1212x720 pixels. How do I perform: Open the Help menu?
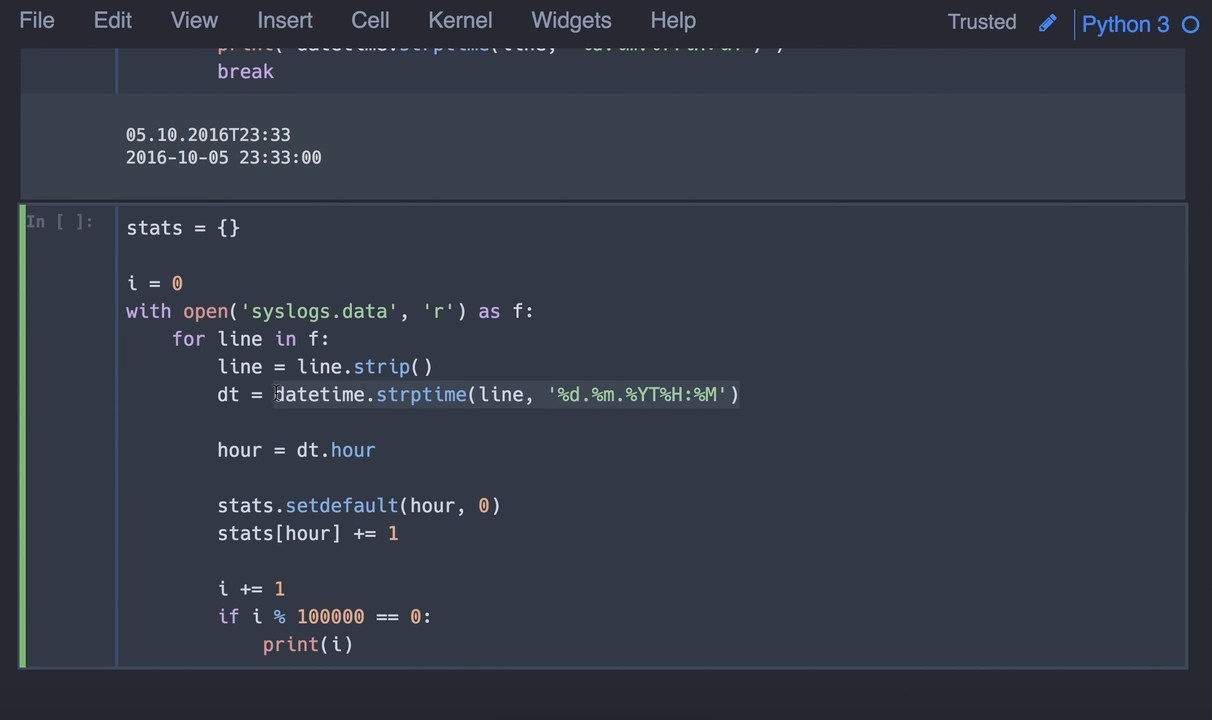pyautogui.click(x=673, y=20)
